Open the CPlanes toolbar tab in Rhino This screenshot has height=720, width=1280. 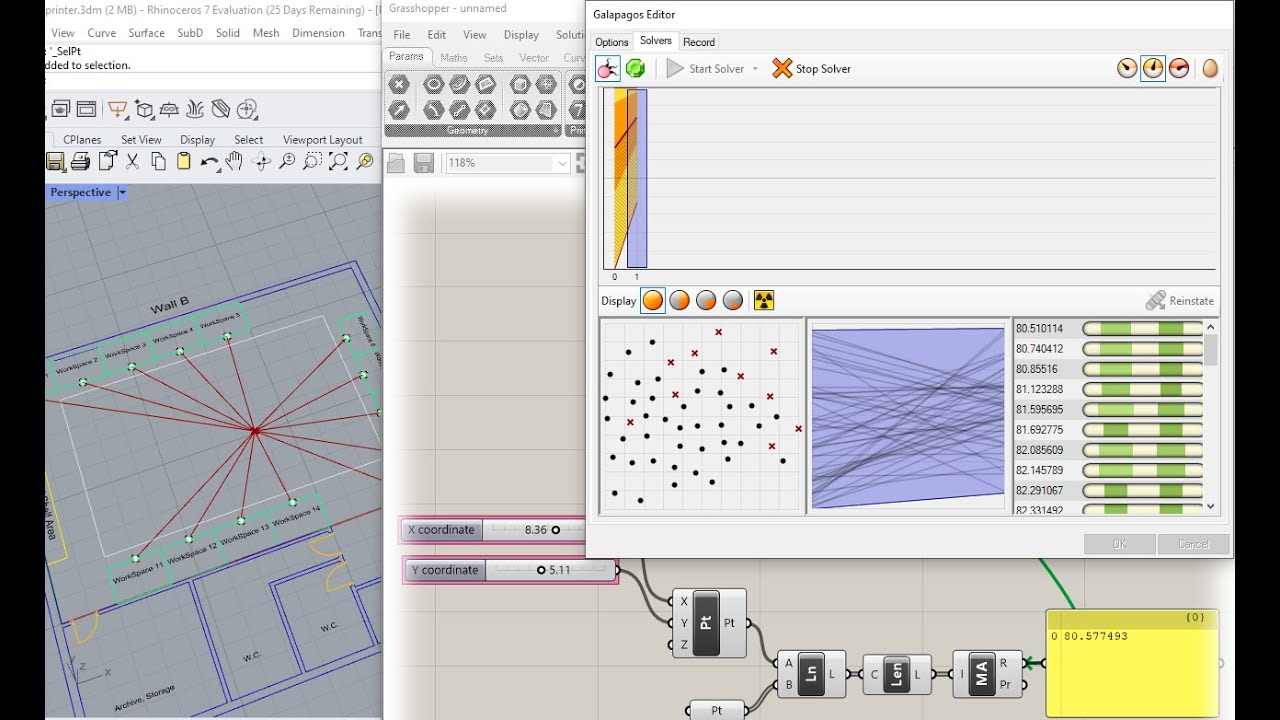tap(82, 140)
